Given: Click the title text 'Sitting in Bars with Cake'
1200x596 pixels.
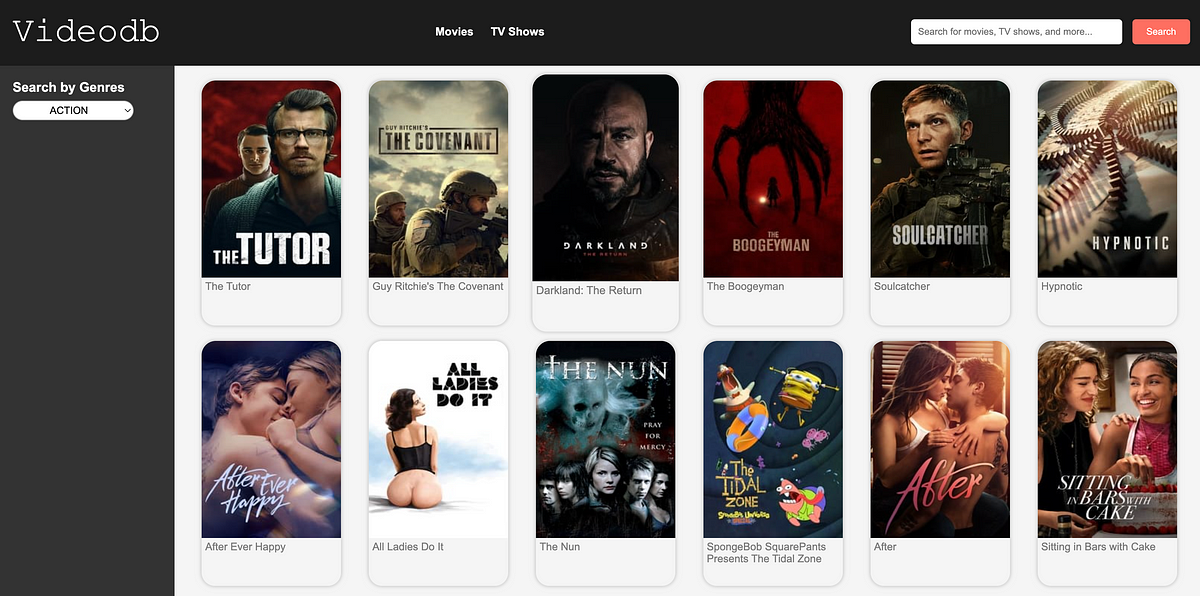Looking at the screenshot, I should [x=1098, y=547].
